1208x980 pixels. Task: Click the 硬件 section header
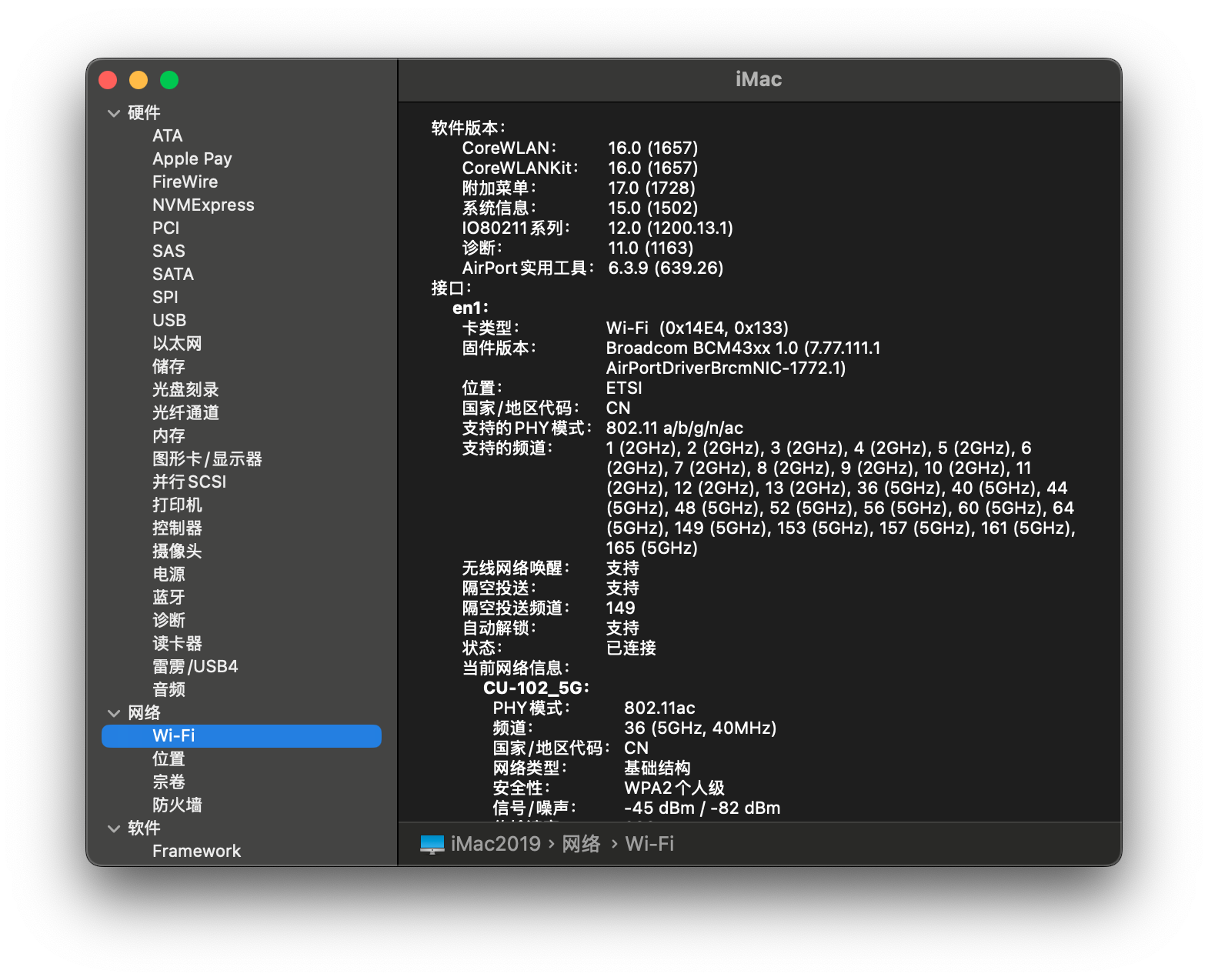click(144, 113)
